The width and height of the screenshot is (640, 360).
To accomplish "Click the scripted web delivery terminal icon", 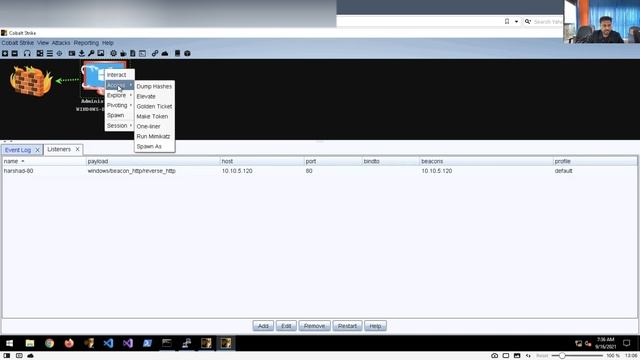I will tap(142, 53).
